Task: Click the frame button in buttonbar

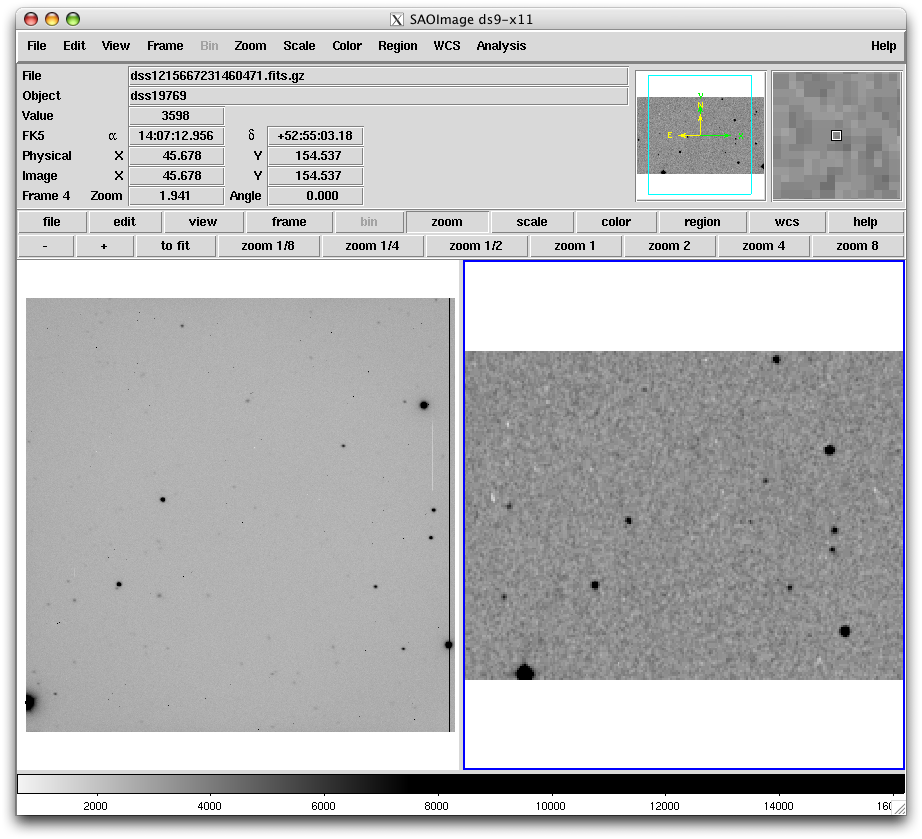Action: tap(289, 222)
